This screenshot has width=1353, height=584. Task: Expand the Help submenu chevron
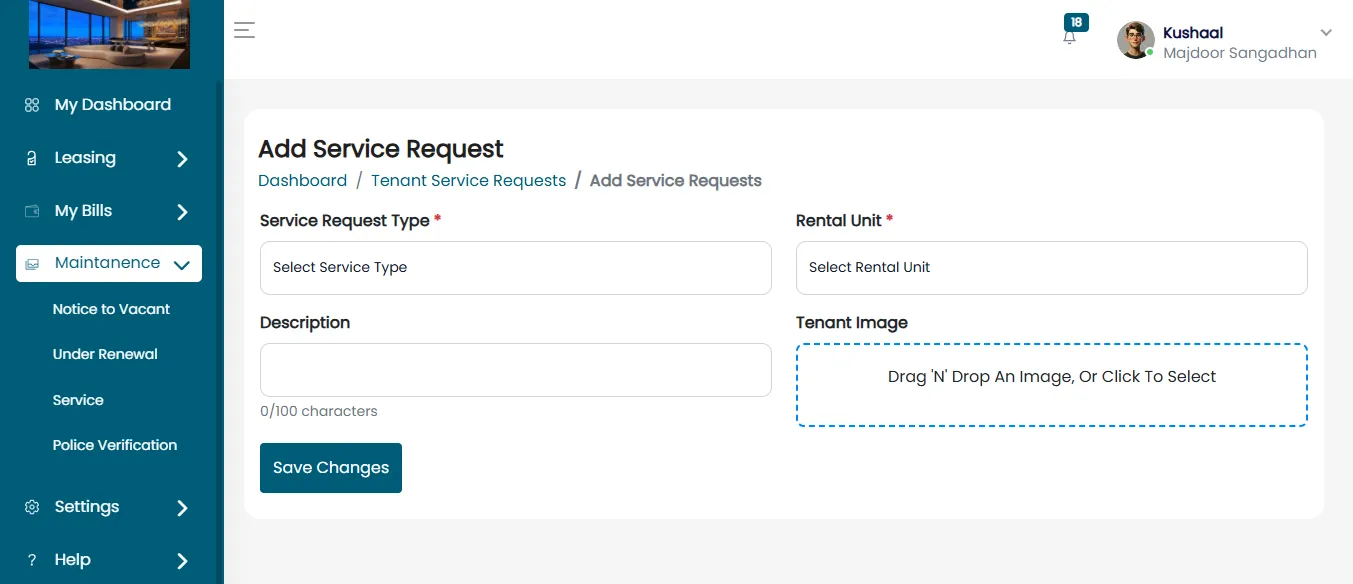pyautogui.click(x=182, y=561)
